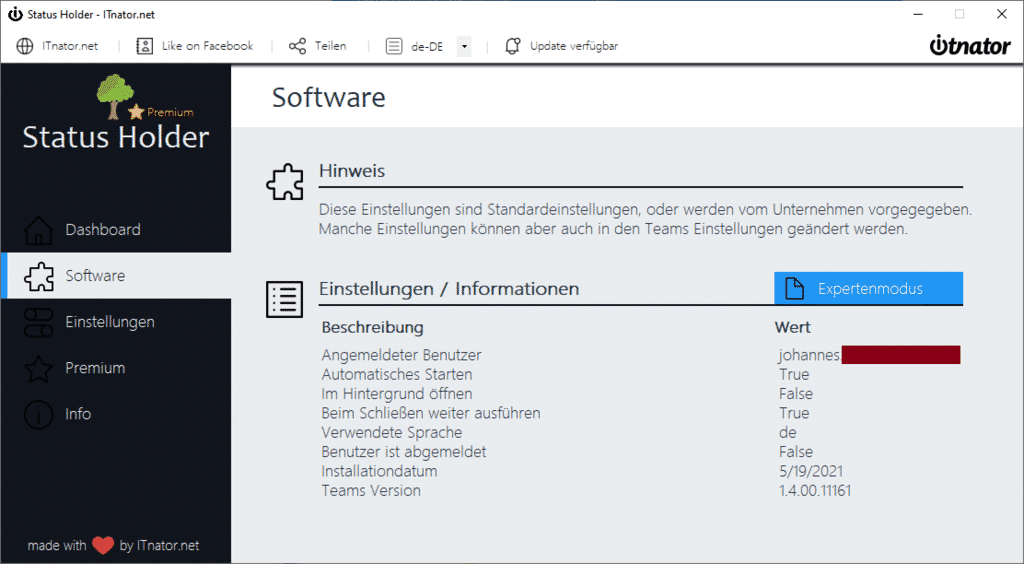Viewport: 1024px width, 564px height.
Task: Click the list icon beside Einstellungen / Informationen
Action: tap(285, 300)
